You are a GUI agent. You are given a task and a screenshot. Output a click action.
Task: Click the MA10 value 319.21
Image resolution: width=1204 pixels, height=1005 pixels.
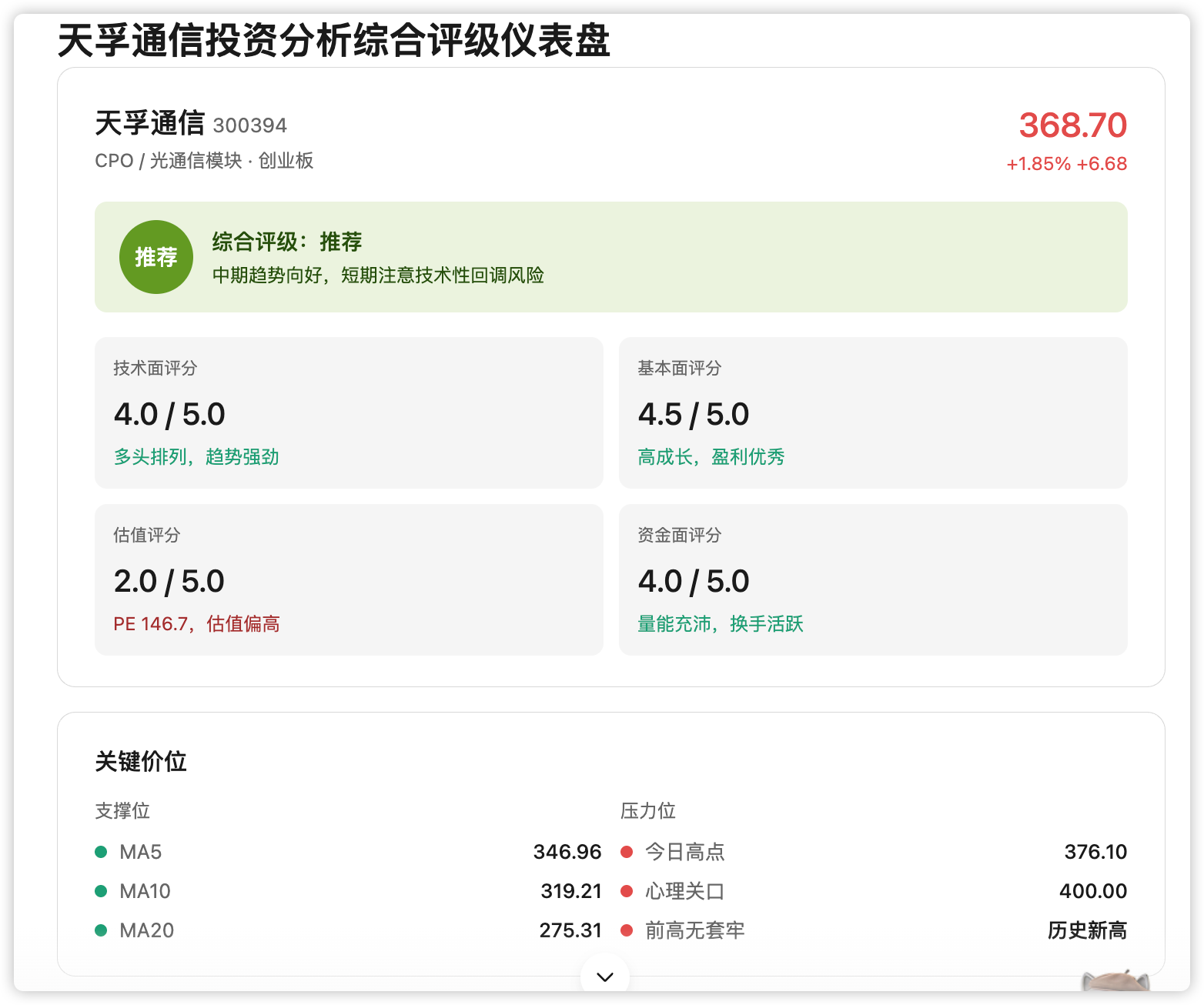pyautogui.click(x=571, y=891)
